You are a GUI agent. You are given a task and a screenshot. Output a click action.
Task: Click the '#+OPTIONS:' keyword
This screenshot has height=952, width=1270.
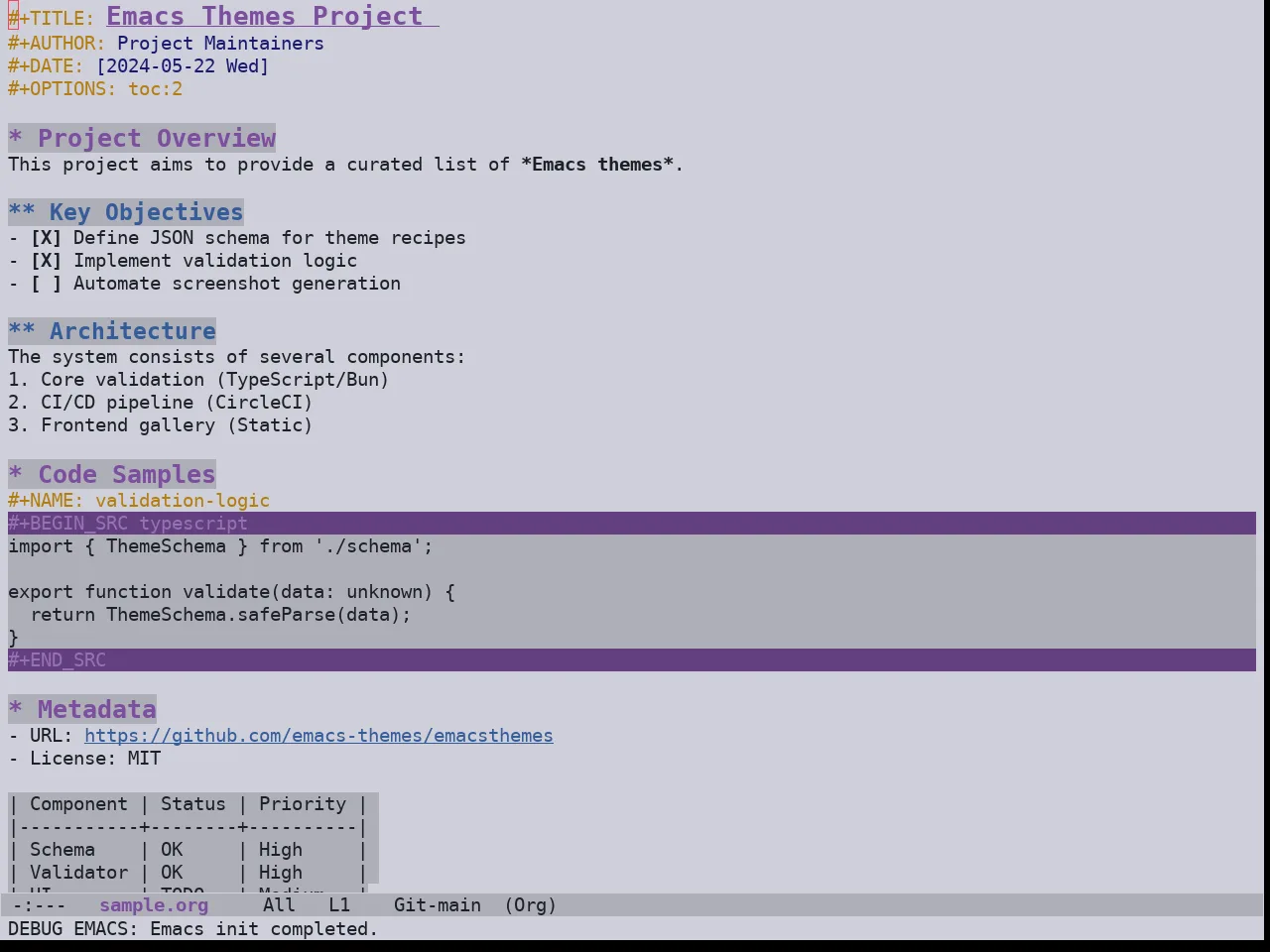(x=63, y=89)
